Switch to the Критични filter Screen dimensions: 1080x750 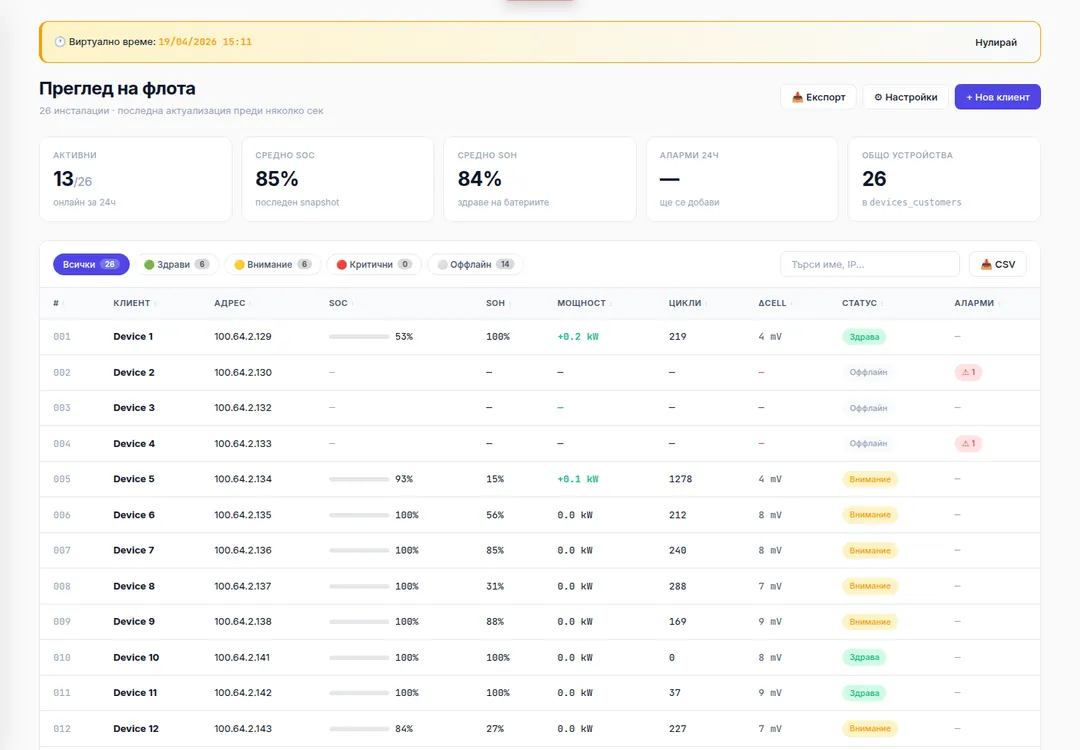point(374,264)
